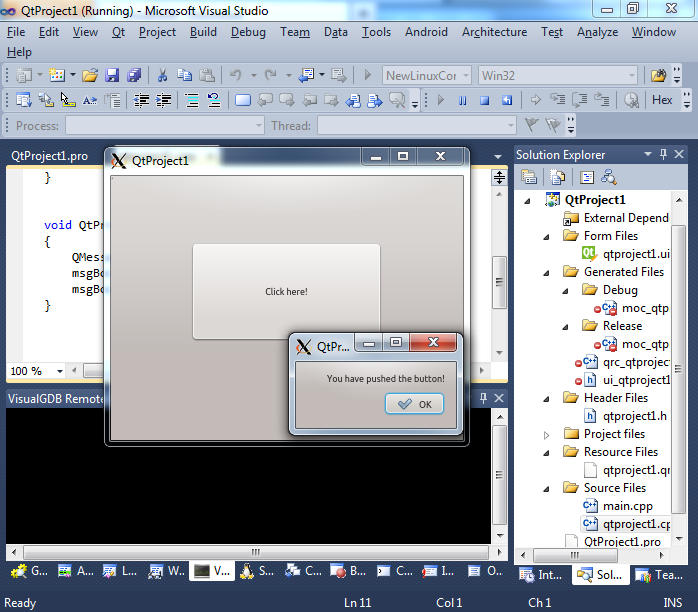Screen dimensions: 698x612
Task: Open the Thread dropdown
Action: click(511, 126)
